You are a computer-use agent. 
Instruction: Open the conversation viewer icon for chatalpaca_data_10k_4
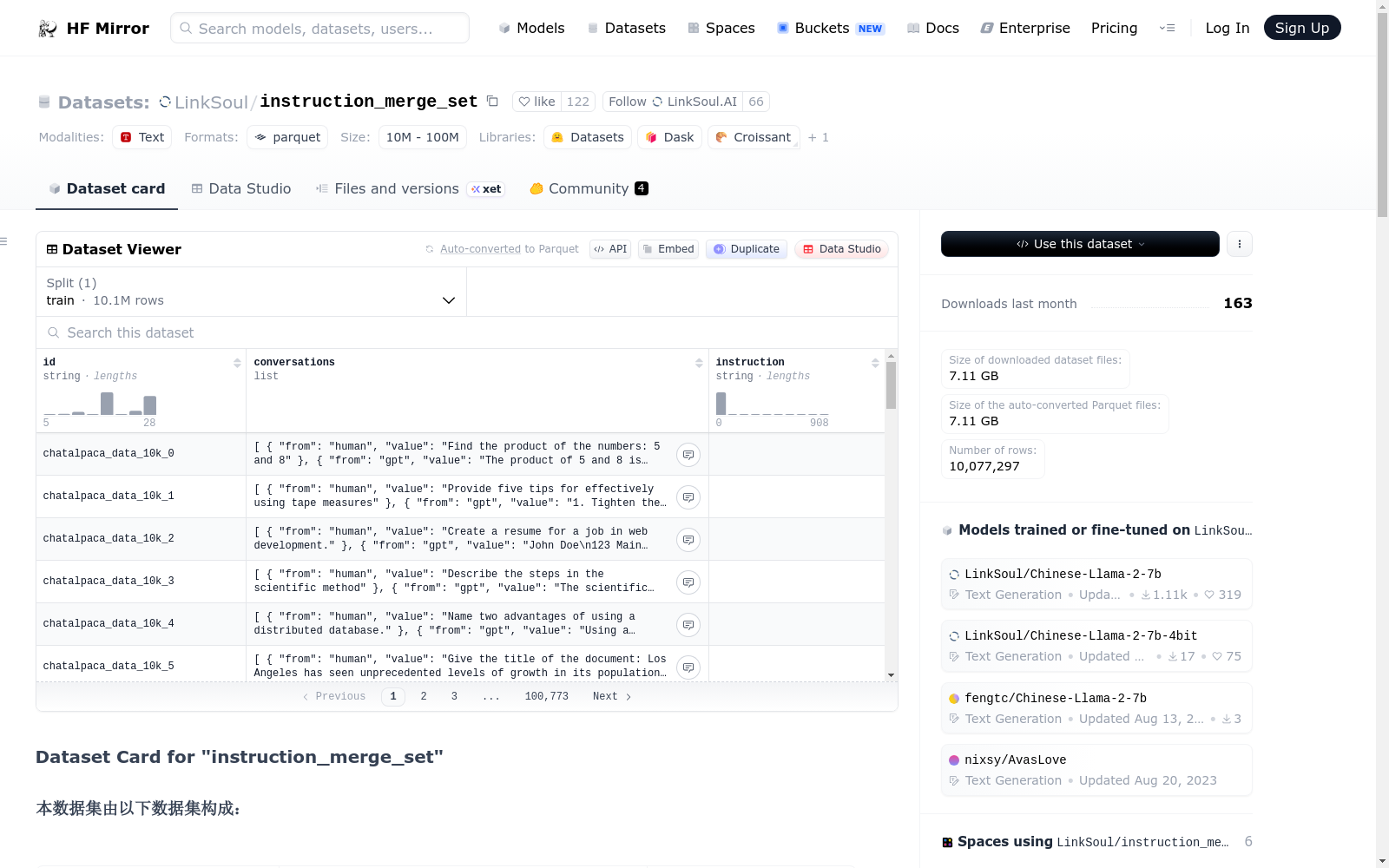688,625
